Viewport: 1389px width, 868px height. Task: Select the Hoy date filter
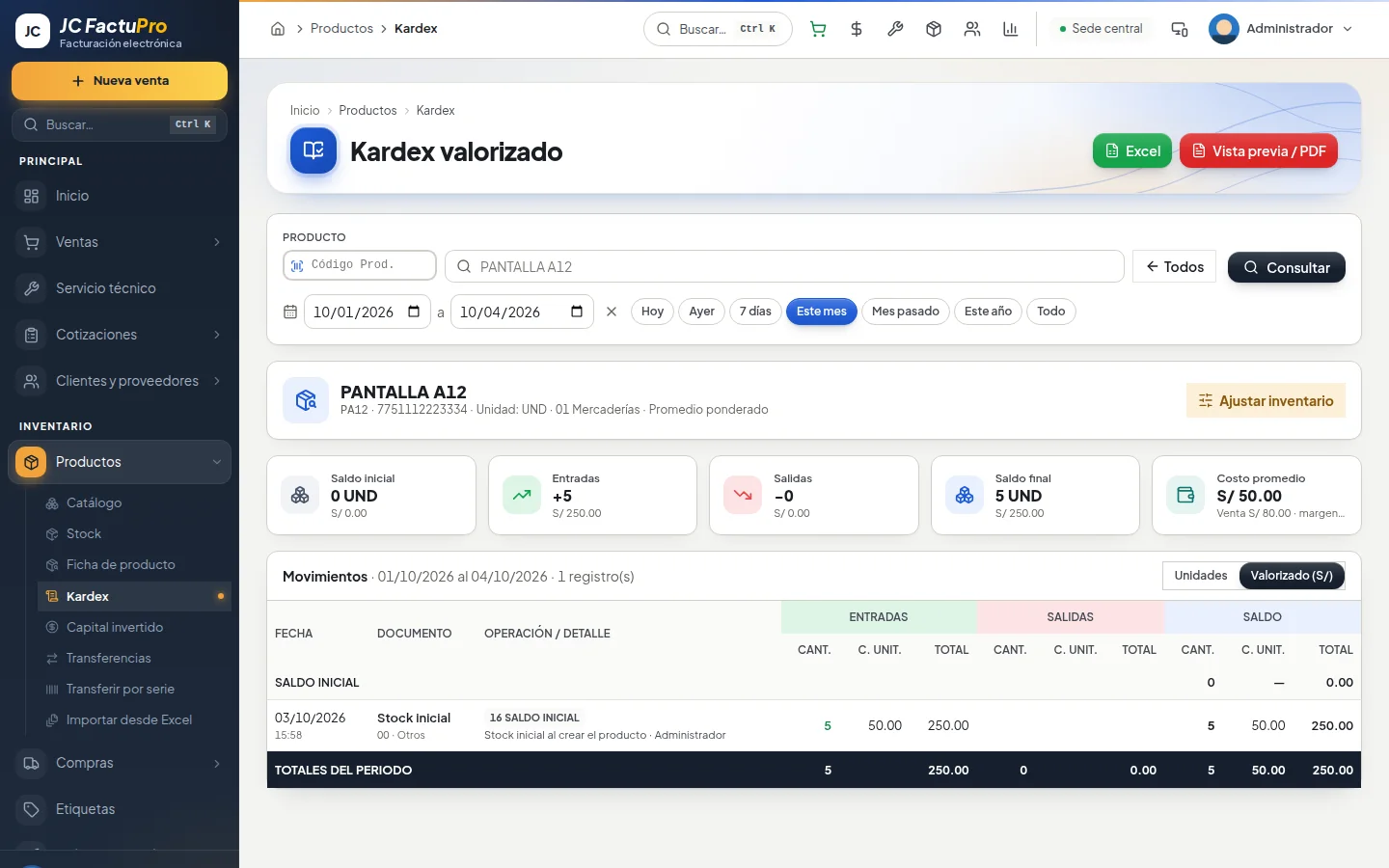[x=652, y=312]
